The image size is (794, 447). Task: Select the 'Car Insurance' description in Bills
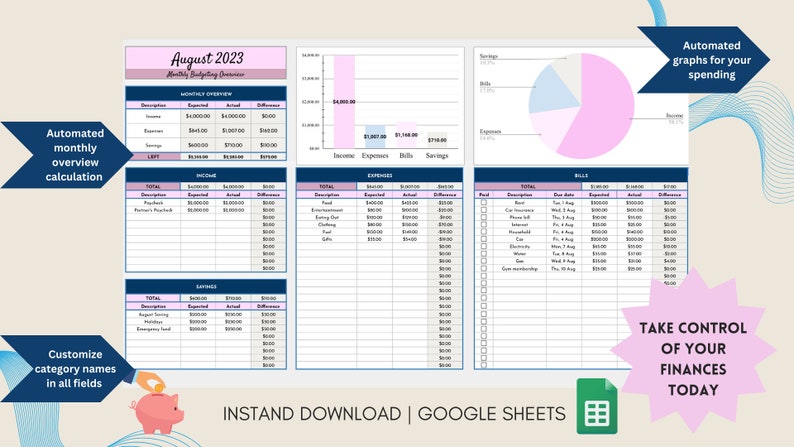pyautogui.click(x=519, y=210)
